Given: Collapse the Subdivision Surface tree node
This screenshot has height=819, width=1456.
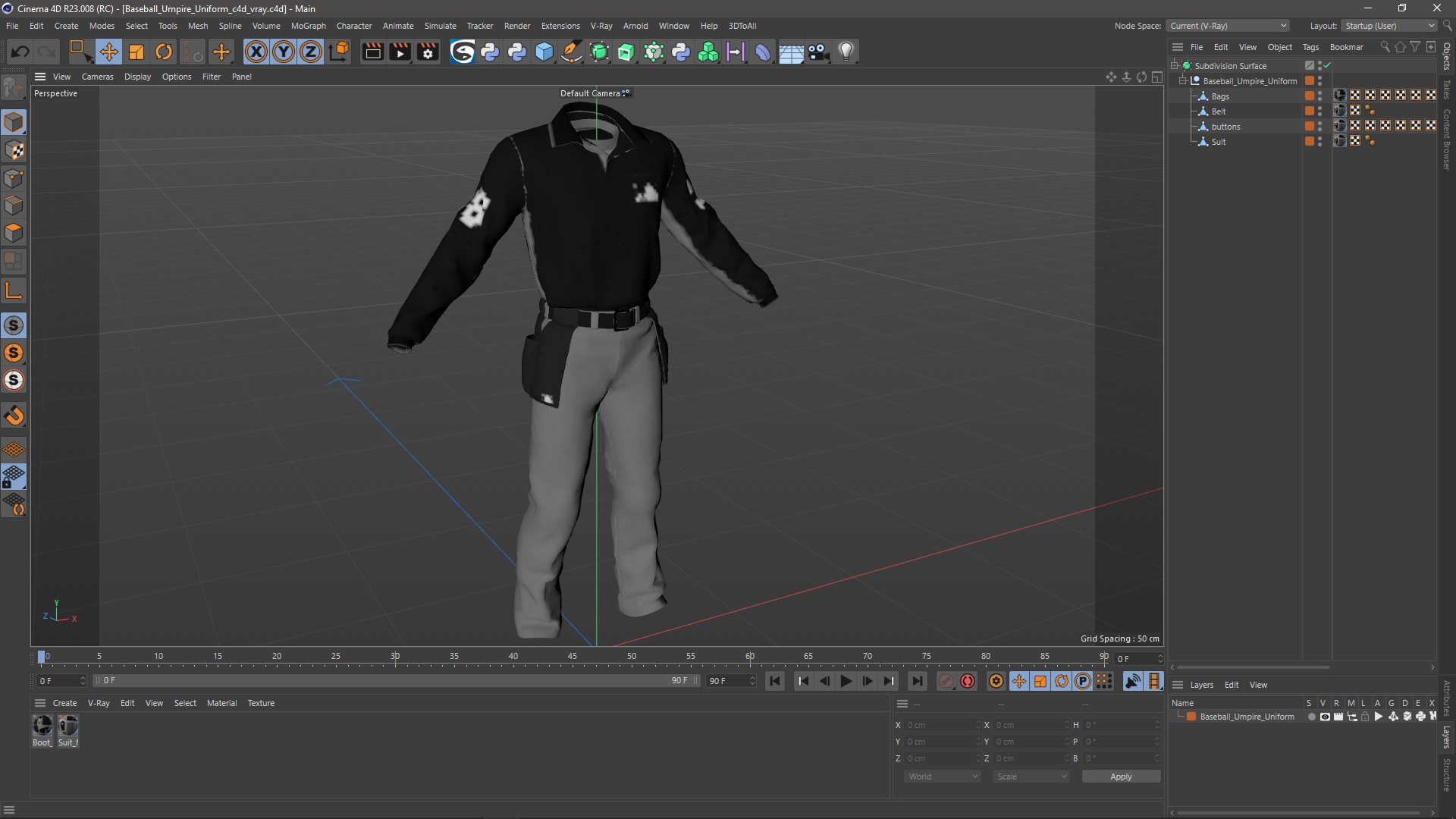Looking at the screenshot, I should click(x=1174, y=66).
